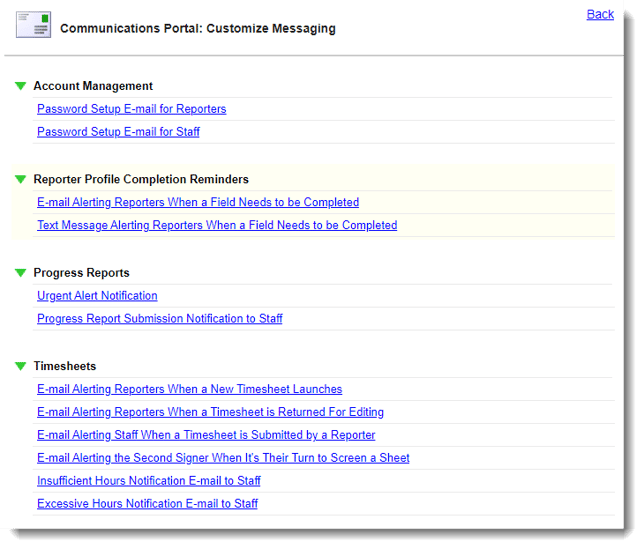The image size is (644, 549).
Task: Collapse the Progress Reports section arrow
Action: (21, 273)
